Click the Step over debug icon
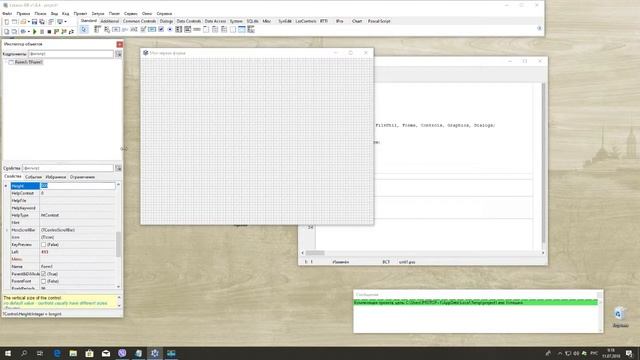 click(x=64, y=31)
